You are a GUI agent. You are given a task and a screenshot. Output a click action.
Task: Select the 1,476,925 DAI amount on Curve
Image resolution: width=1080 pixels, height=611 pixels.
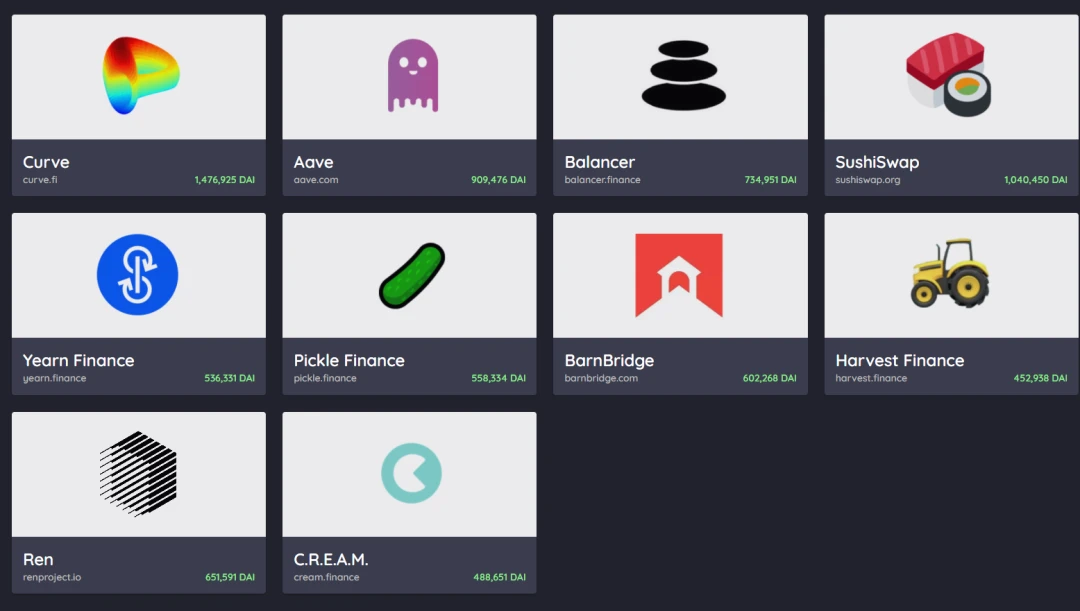[225, 180]
